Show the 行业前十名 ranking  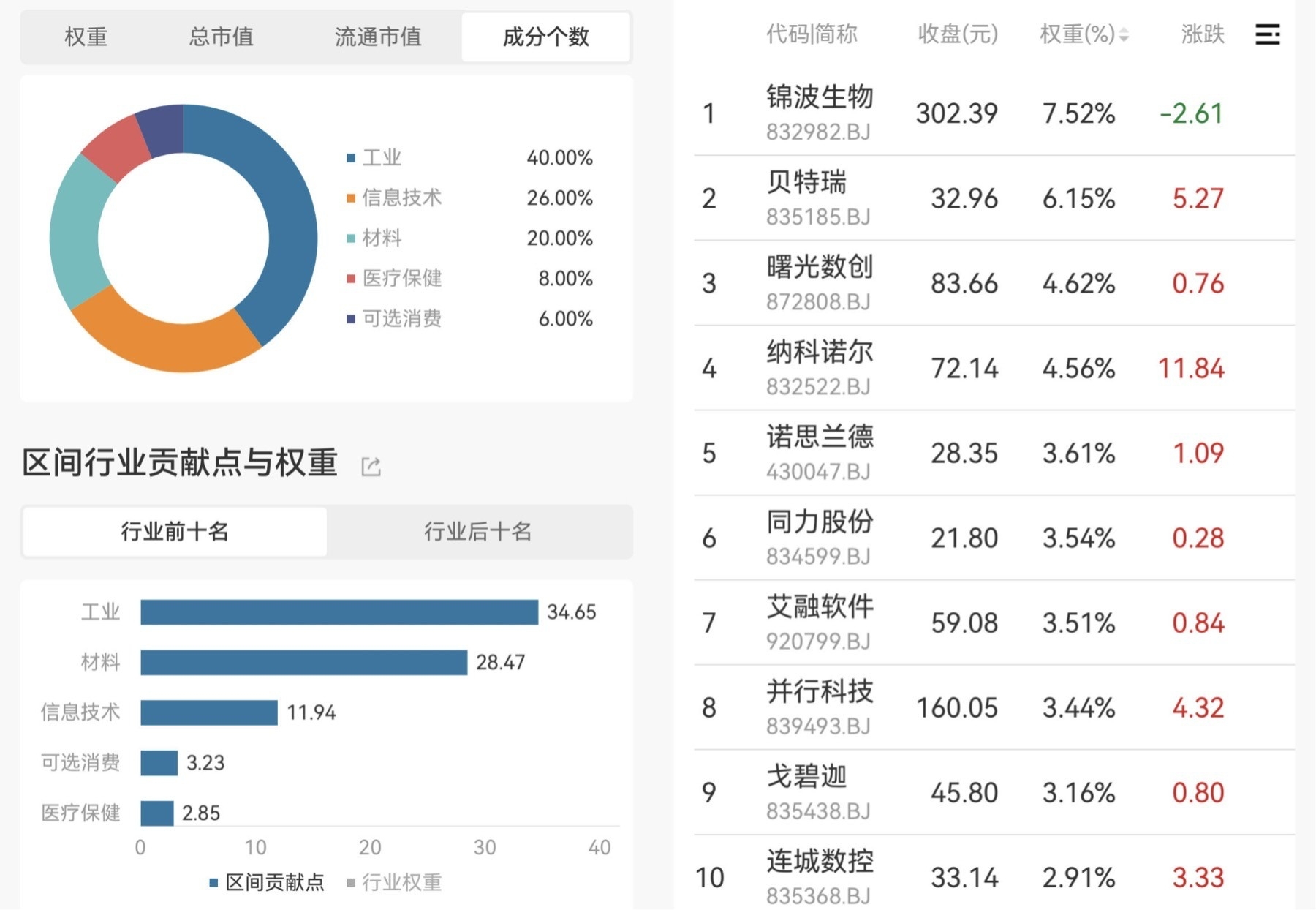point(175,531)
